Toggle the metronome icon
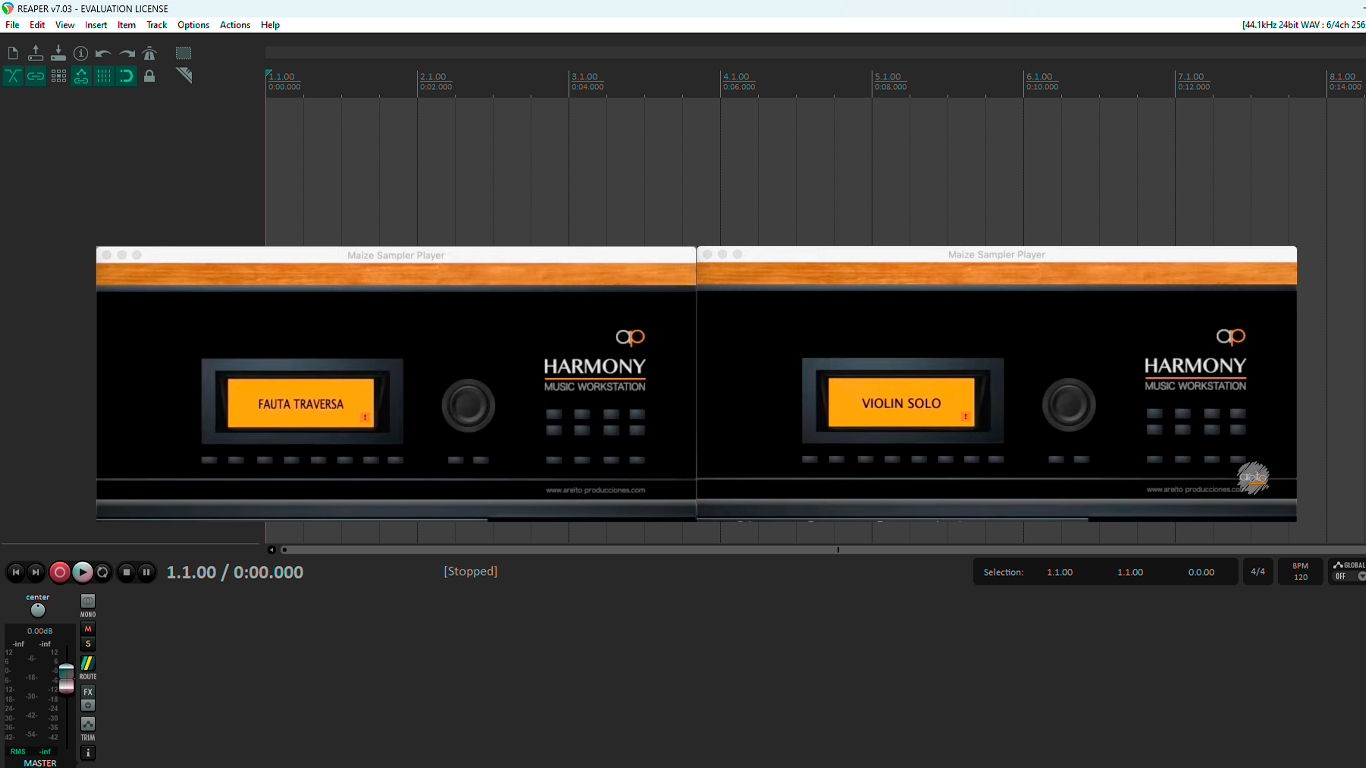This screenshot has width=1366, height=768. 150,53
